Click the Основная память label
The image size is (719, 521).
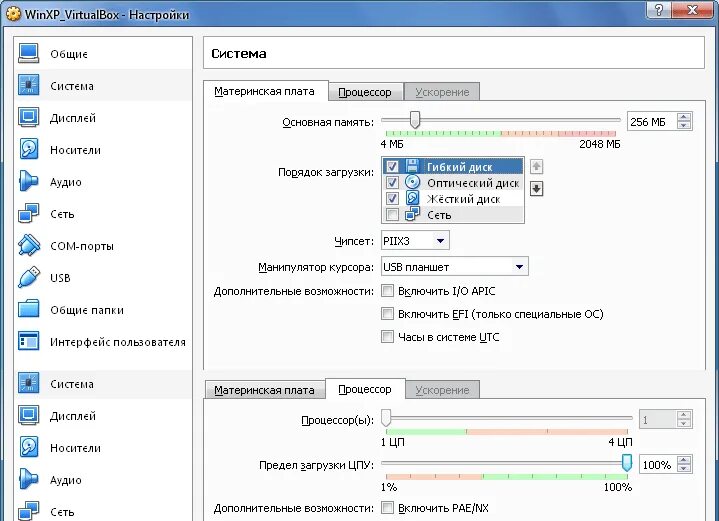328,122
